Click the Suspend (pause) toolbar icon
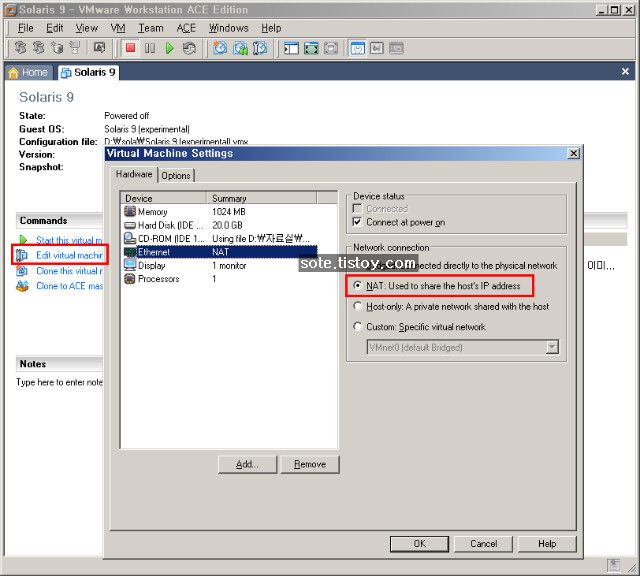Viewport: 640px width, 576px height. coord(150,48)
